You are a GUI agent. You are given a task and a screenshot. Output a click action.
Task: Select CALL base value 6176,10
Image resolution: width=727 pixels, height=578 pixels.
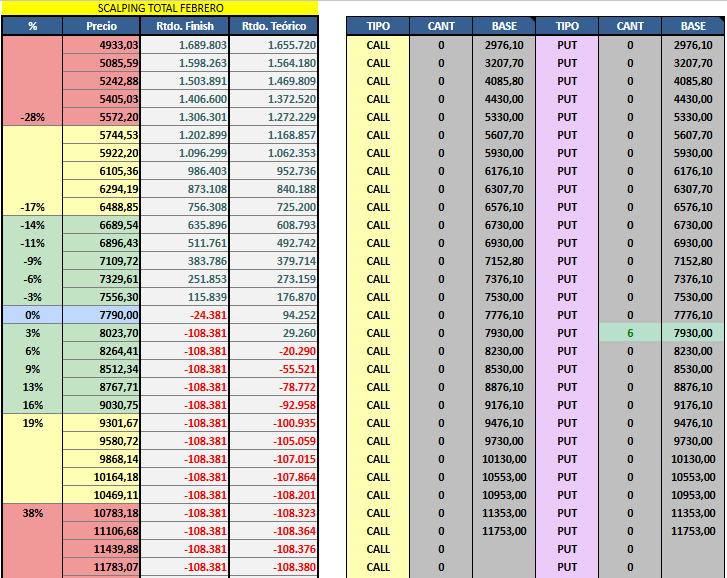(x=504, y=171)
